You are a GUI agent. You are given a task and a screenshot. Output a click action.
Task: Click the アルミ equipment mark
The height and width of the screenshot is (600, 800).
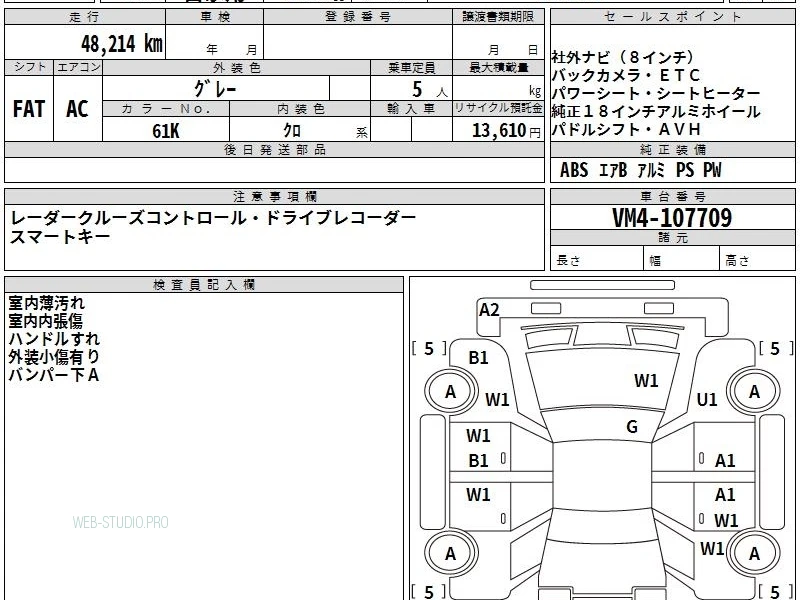(x=652, y=170)
